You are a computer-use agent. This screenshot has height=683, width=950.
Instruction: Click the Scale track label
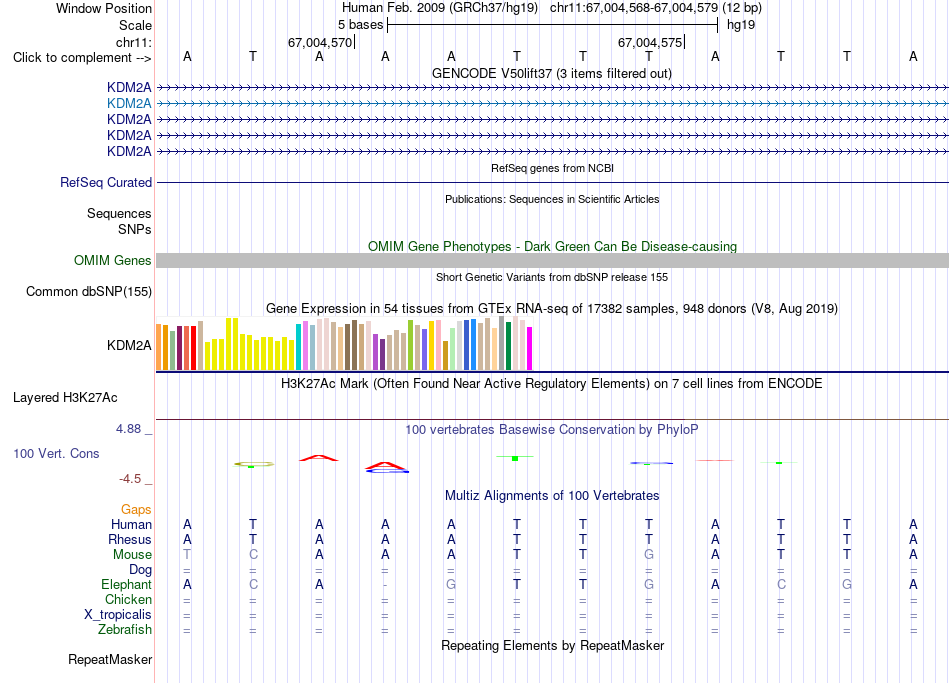click(x=135, y=25)
